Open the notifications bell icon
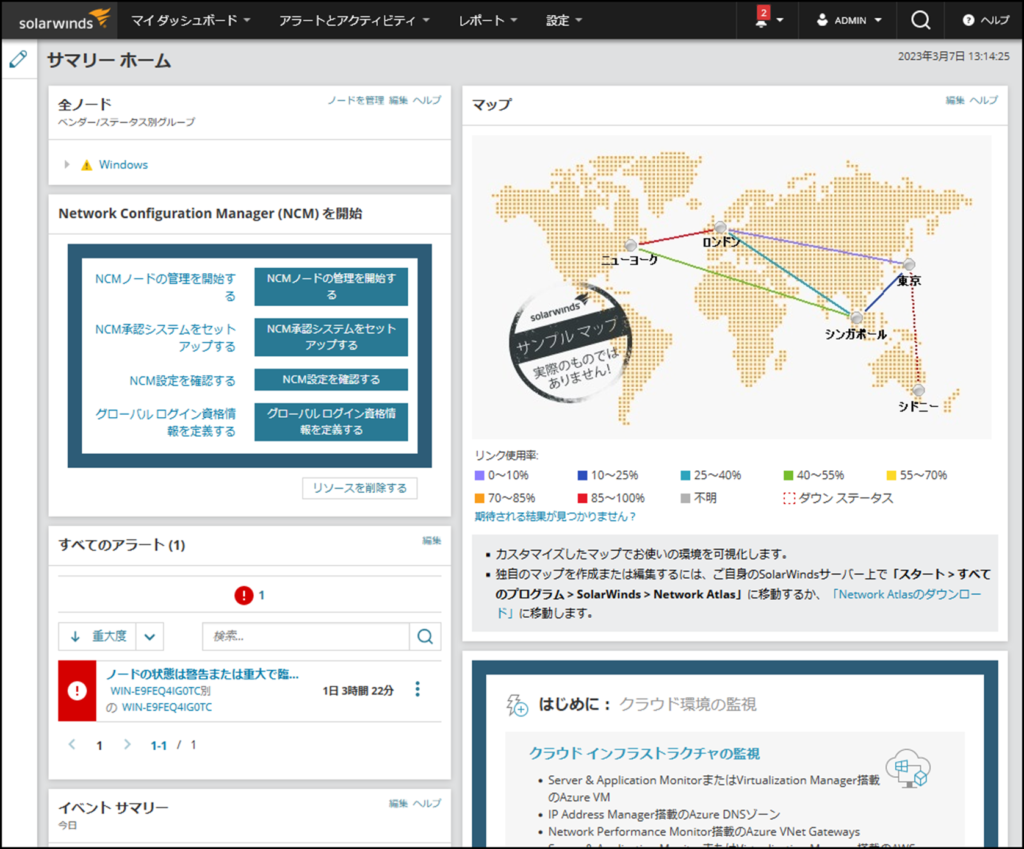Image resolution: width=1024 pixels, height=849 pixels. coord(761,20)
